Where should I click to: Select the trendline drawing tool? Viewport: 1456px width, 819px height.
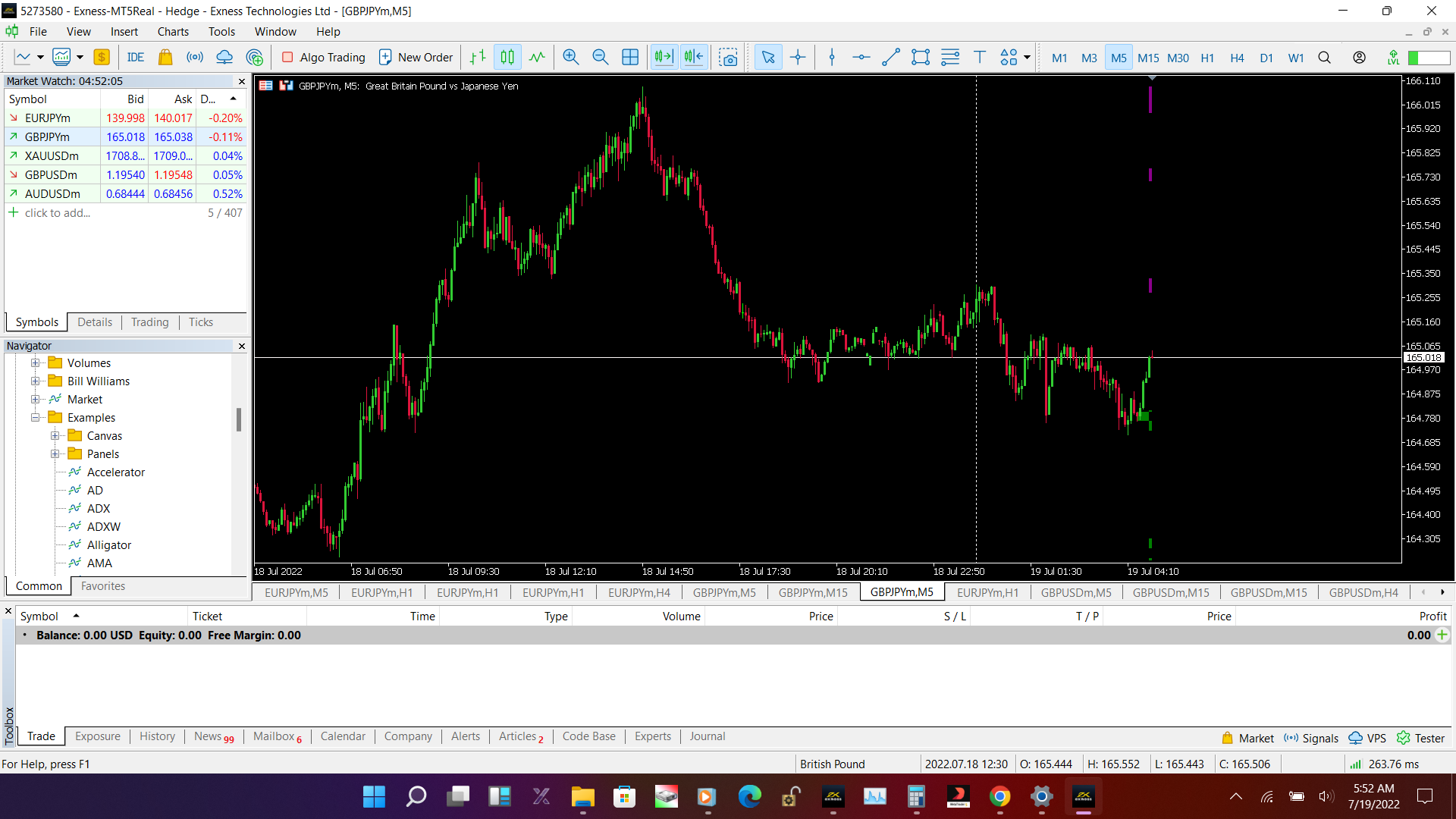(x=891, y=58)
